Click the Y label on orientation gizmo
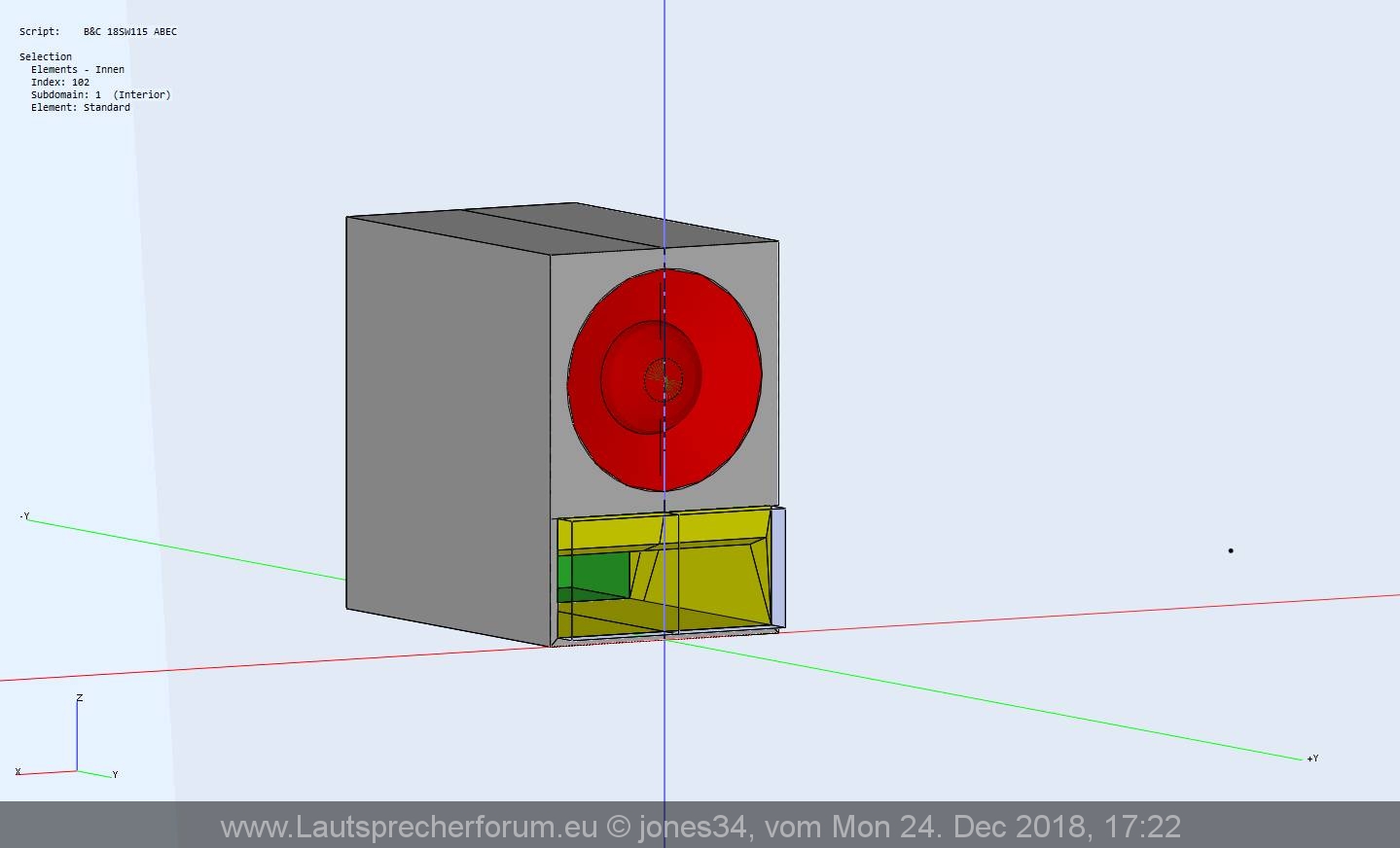Screen dimensions: 1400x848 click(115, 774)
